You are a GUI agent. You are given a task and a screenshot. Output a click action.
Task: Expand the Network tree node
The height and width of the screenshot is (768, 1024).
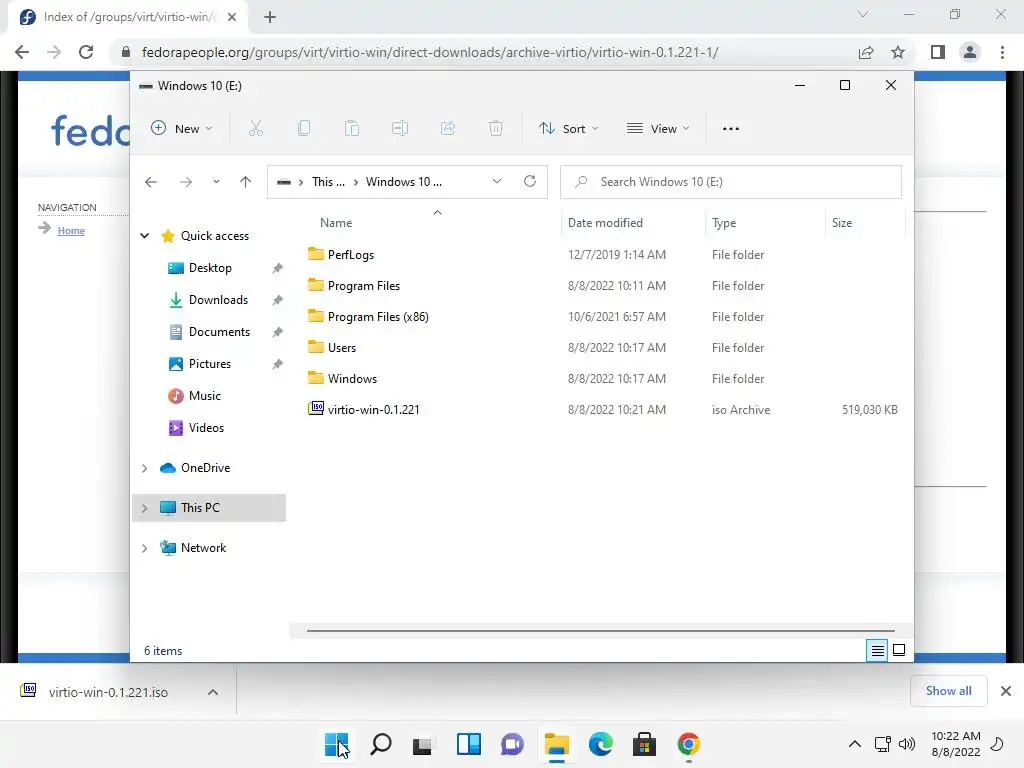click(145, 548)
